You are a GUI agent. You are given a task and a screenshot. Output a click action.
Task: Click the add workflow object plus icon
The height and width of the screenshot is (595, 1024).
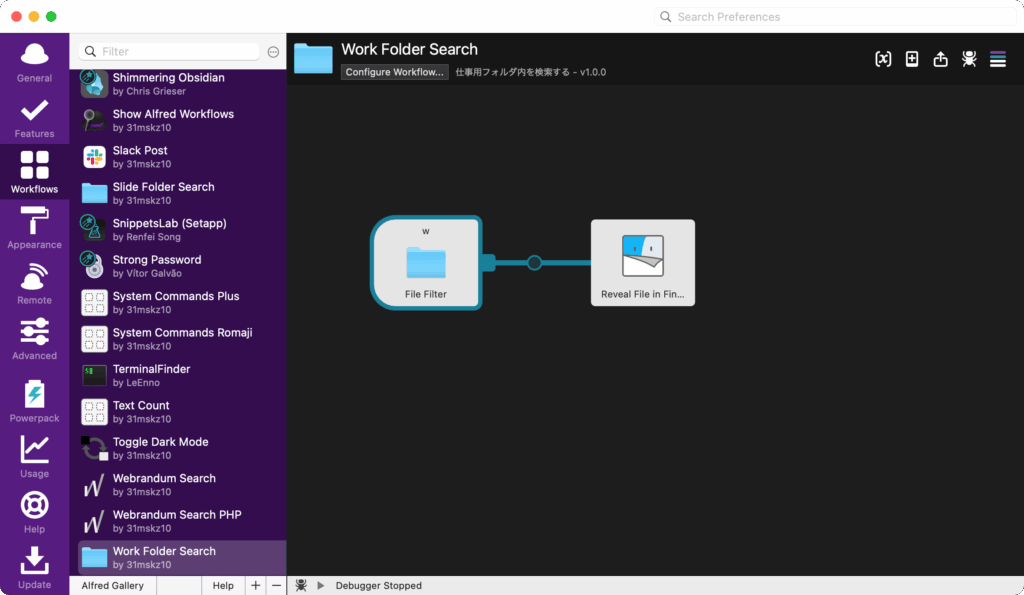pos(912,59)
